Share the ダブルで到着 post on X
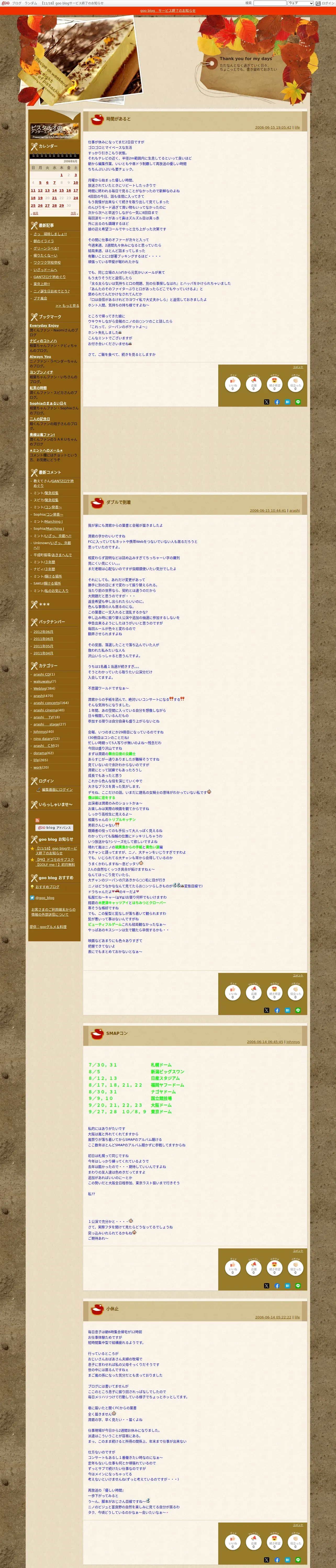 266,1010
